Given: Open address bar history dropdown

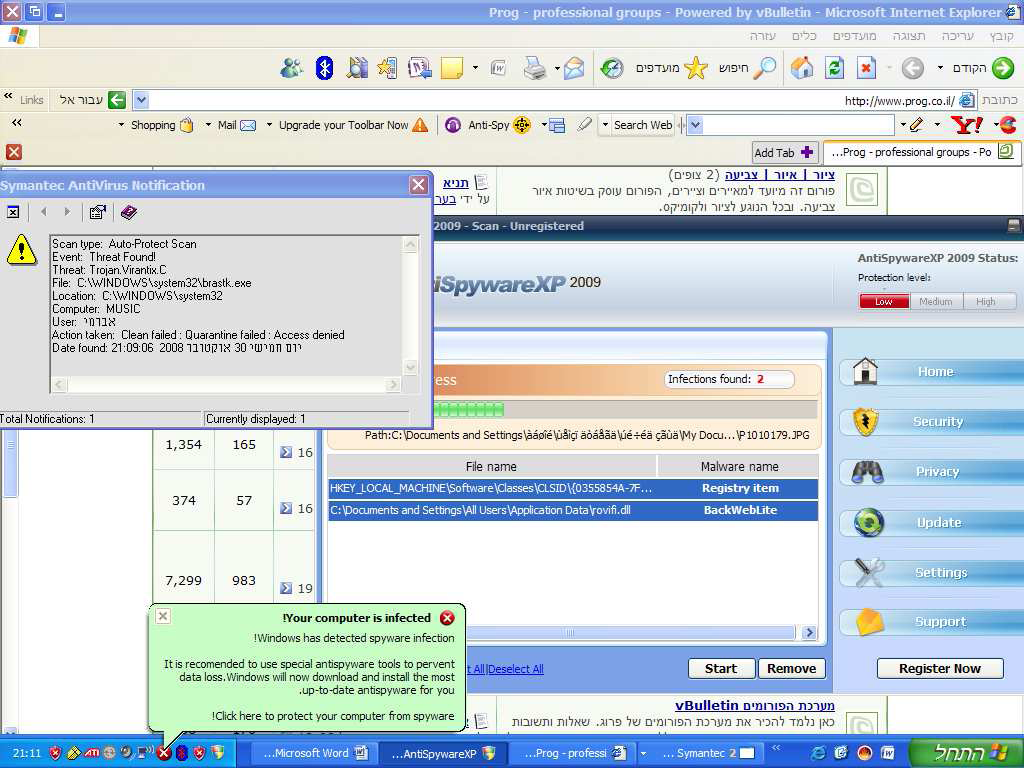Looking at the screenshot, I should [x=141, y=100].
